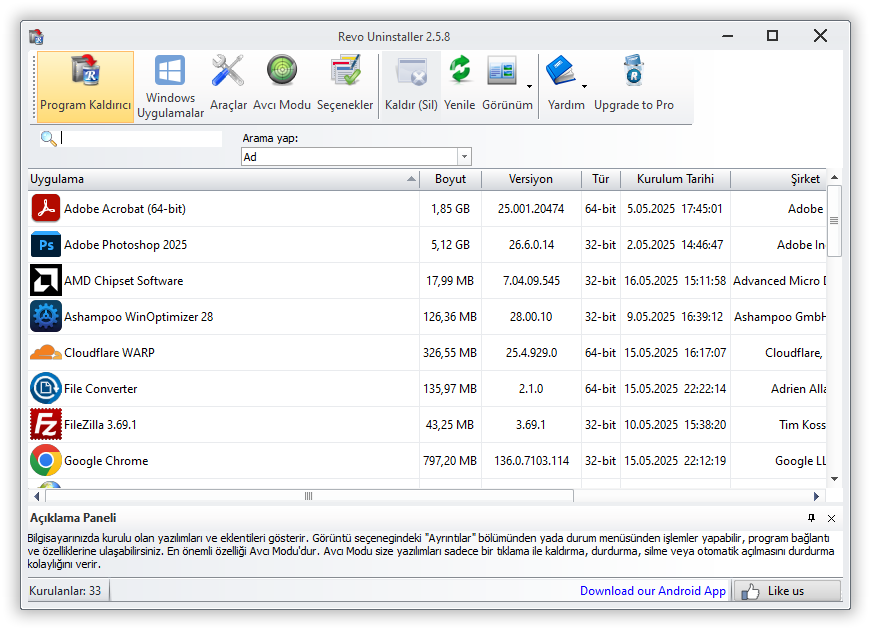This screenshot has width=871, height=630.
Task: Sort by the Versiyon column
Action: [531, 179]
